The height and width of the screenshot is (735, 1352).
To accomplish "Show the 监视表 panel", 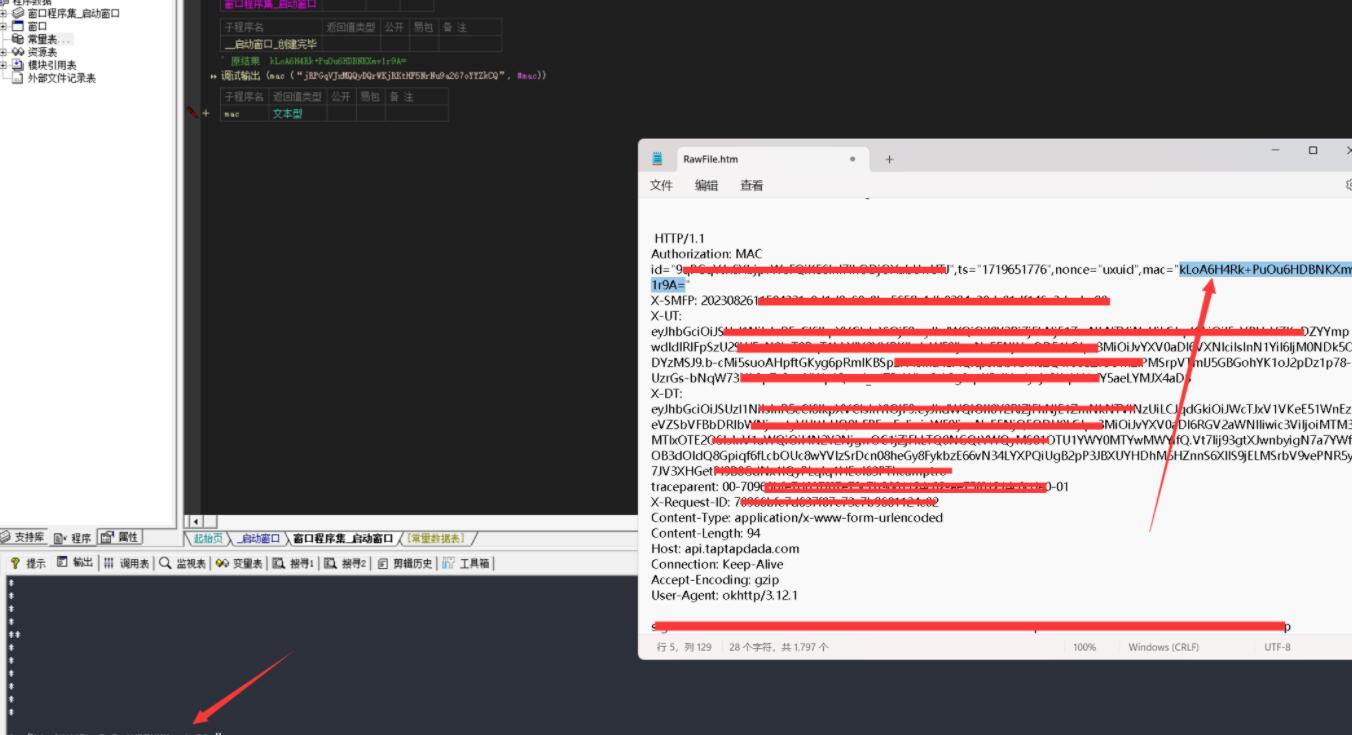I will [183, 564].
